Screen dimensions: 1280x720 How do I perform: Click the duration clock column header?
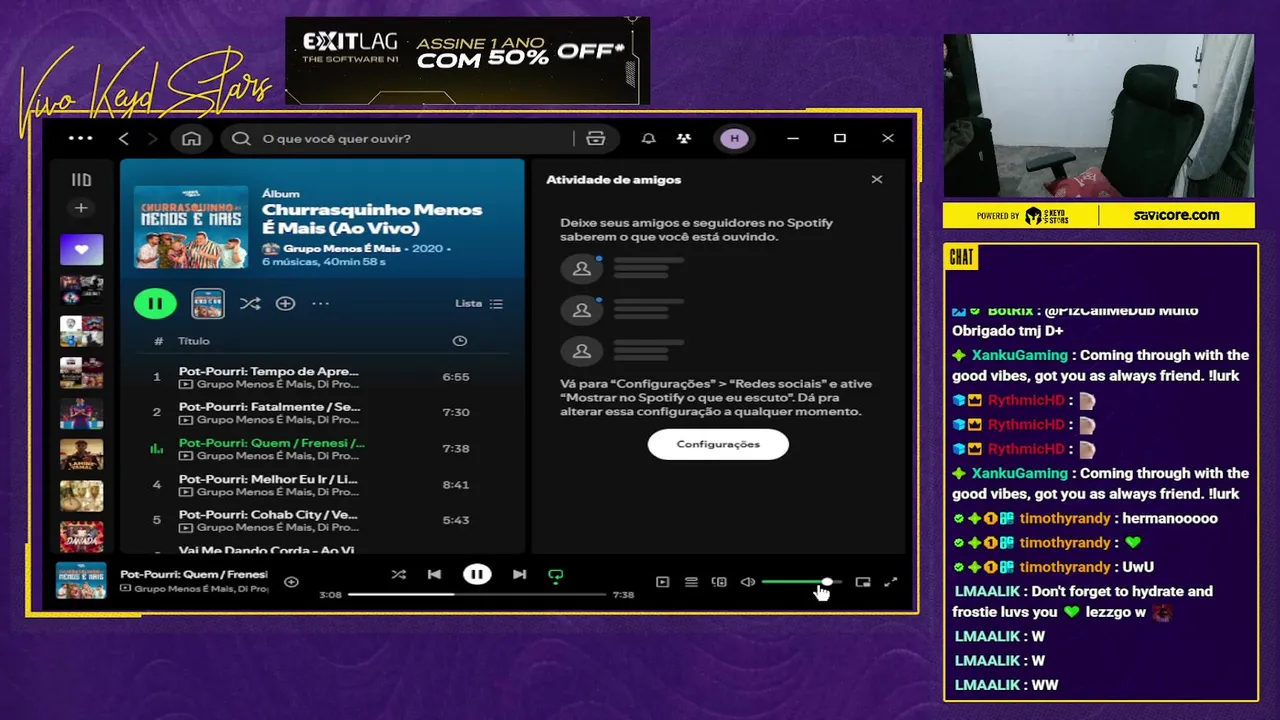(459, 341)
